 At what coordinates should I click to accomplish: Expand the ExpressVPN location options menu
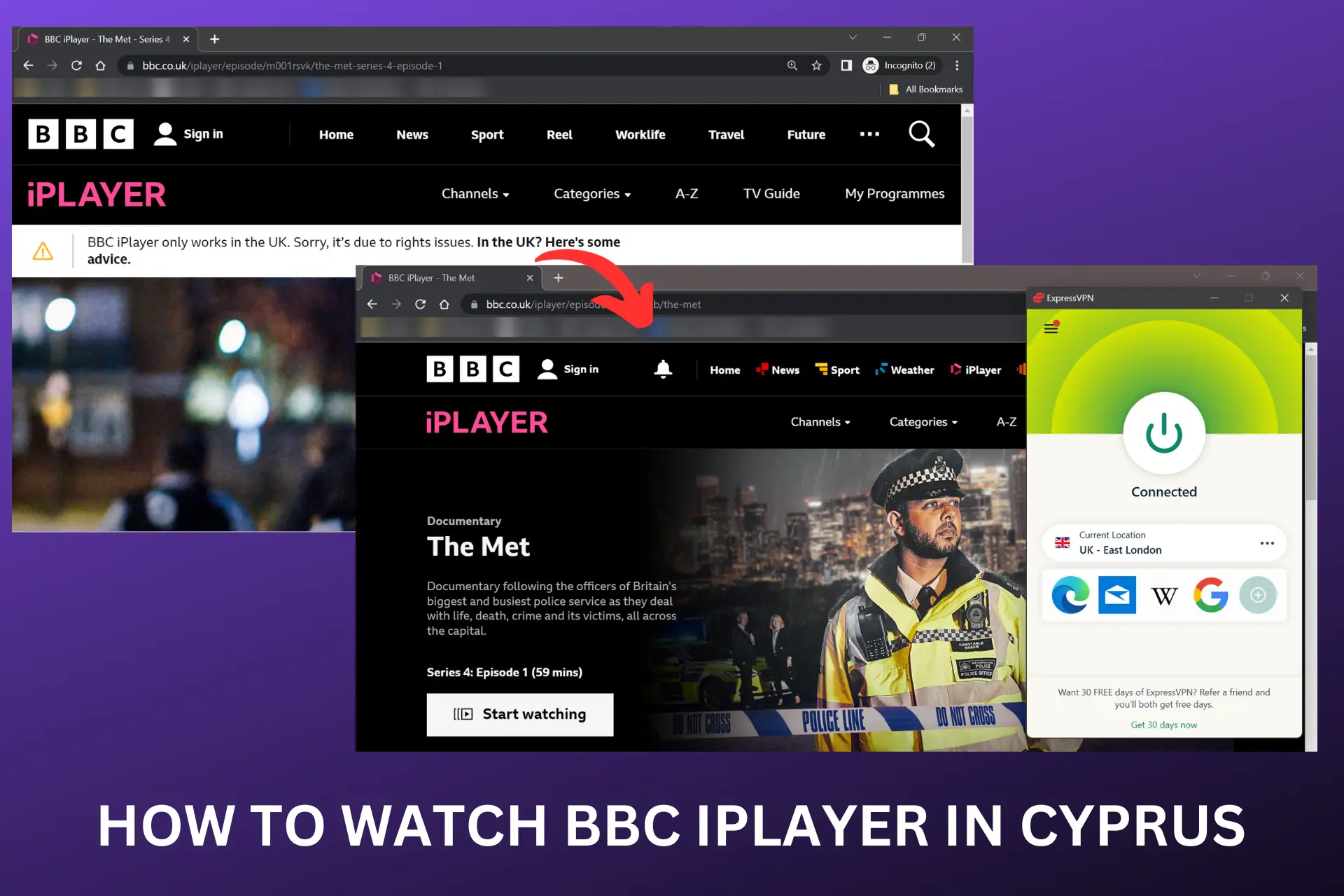[1266, 543]
